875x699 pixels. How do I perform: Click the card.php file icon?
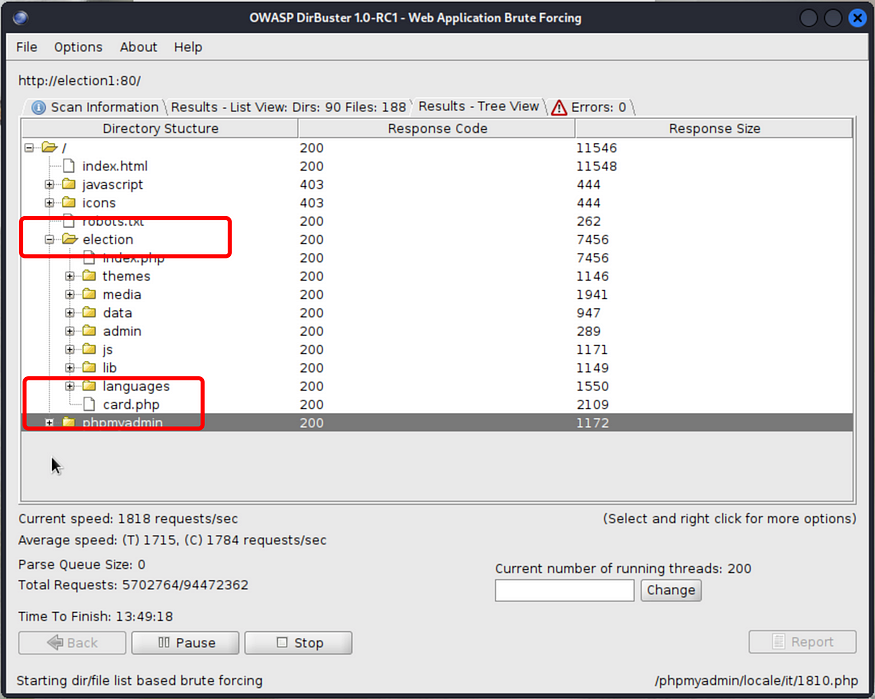pyautogui.click(x=89, y=404)
